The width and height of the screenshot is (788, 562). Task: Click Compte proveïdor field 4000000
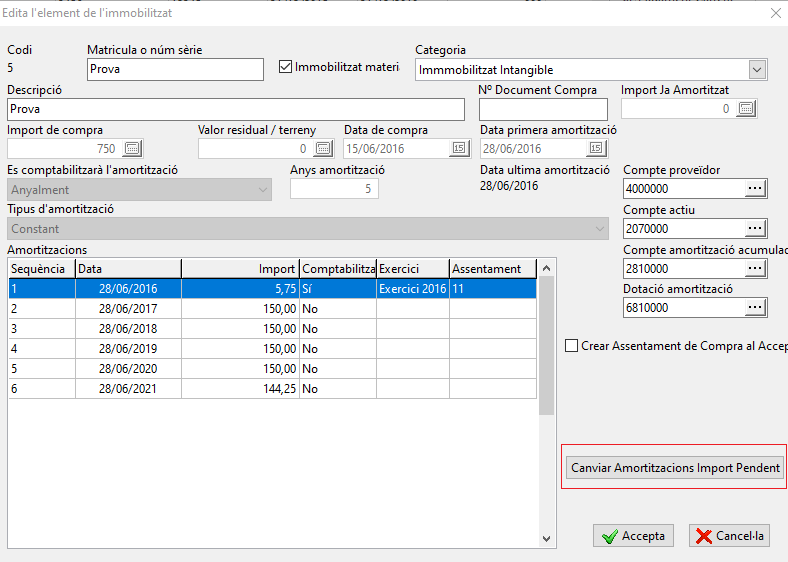683,189
